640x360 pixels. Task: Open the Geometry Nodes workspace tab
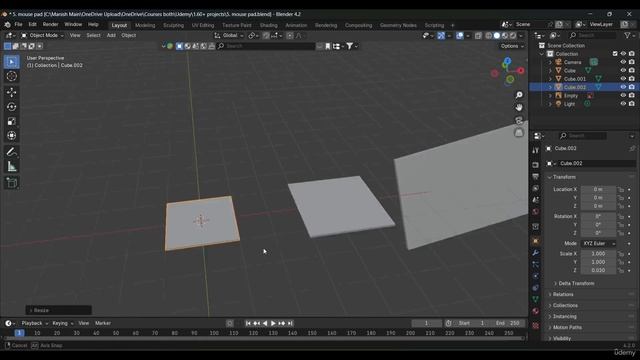pyautogui.click(x=398, y=25)
